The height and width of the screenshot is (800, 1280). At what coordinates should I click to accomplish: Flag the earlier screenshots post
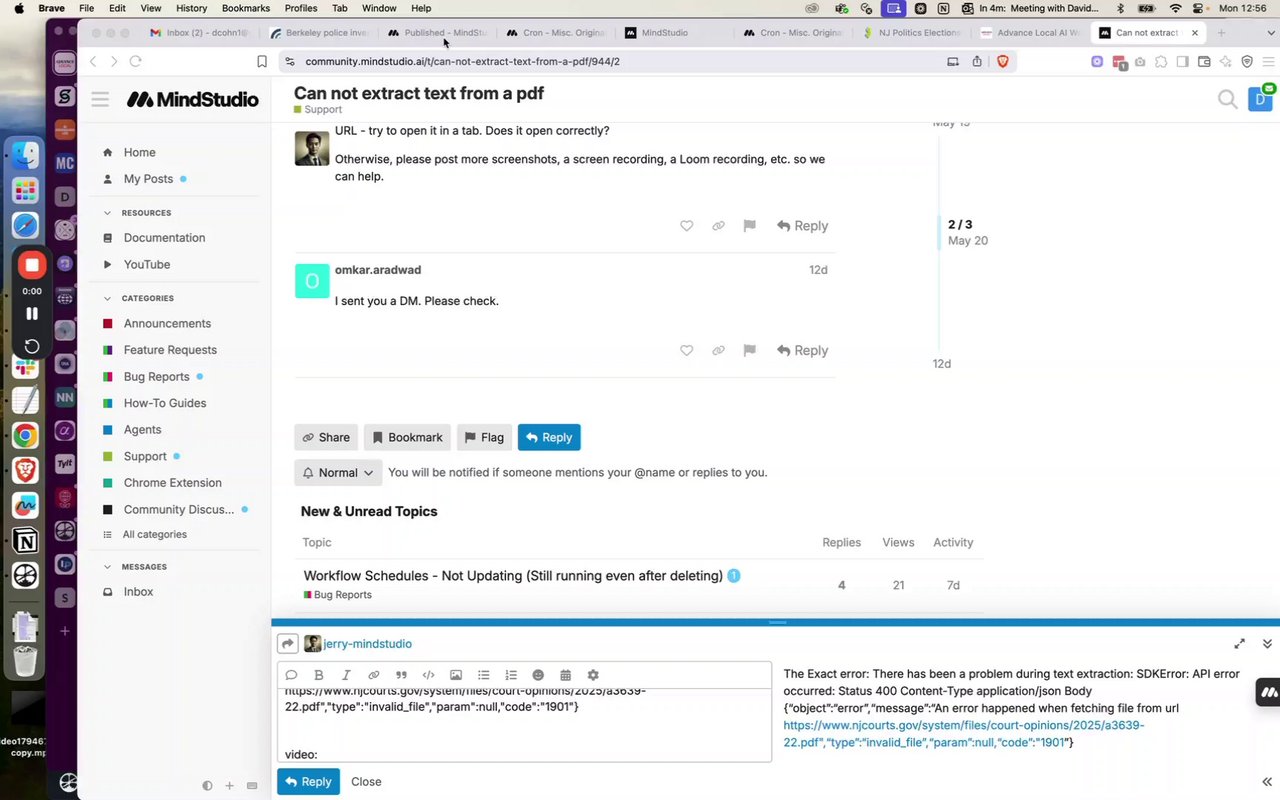[749, 226]
